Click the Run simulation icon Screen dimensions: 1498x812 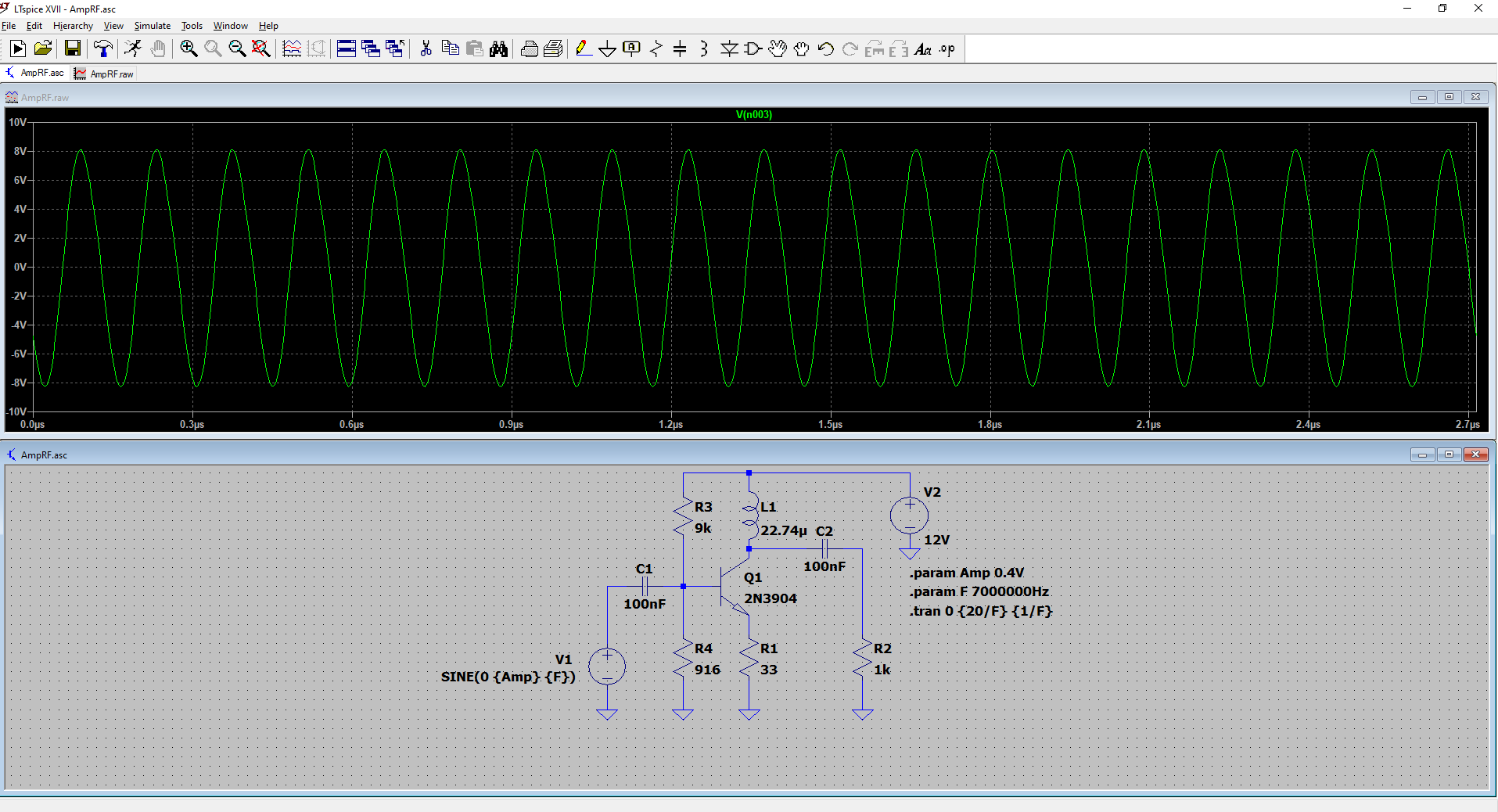coord(17,49)
